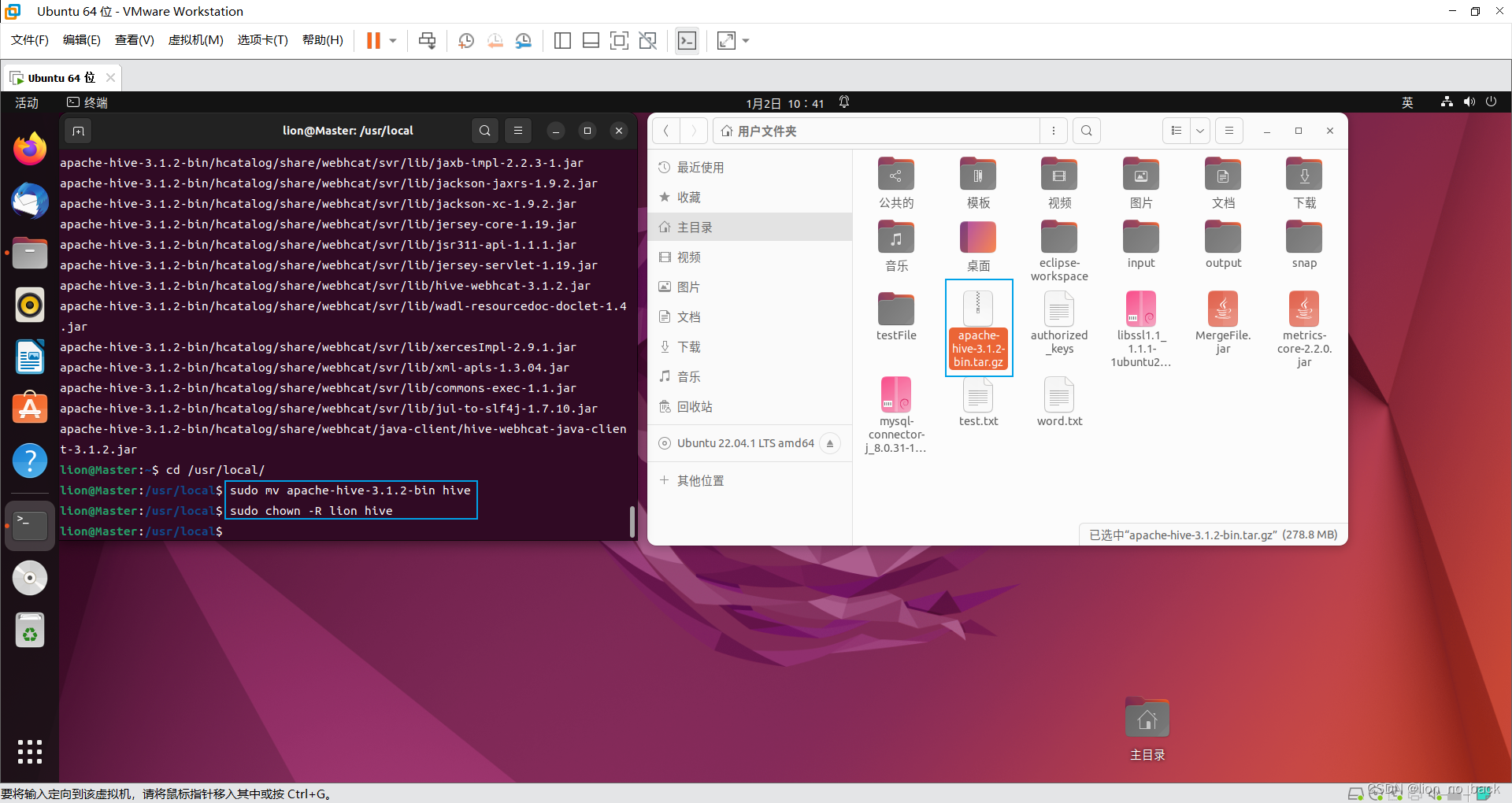Viewport: 1512px width, 803px height.
Task: Open Ubuntu Software from the dock
Action: (x=30, y=409)
